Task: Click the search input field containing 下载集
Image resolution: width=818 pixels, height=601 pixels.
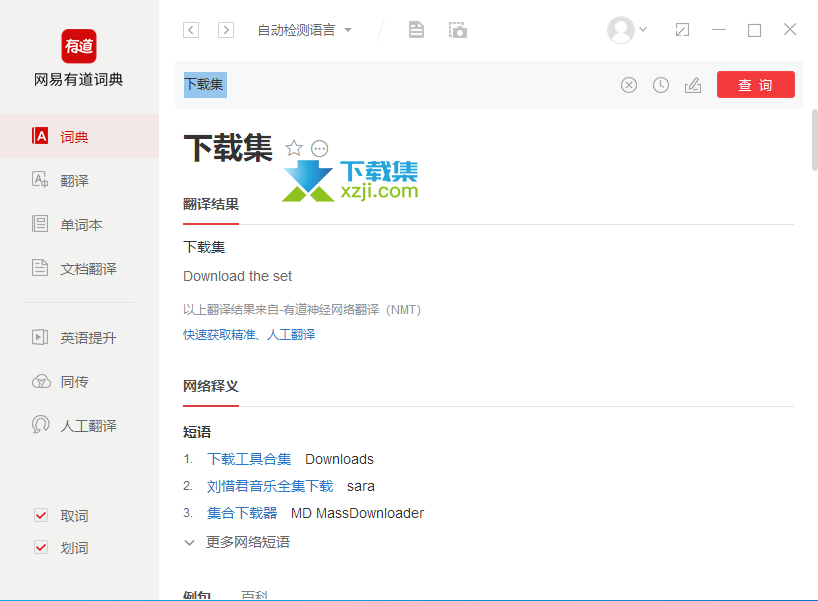Action: click(x=396, y=85)
